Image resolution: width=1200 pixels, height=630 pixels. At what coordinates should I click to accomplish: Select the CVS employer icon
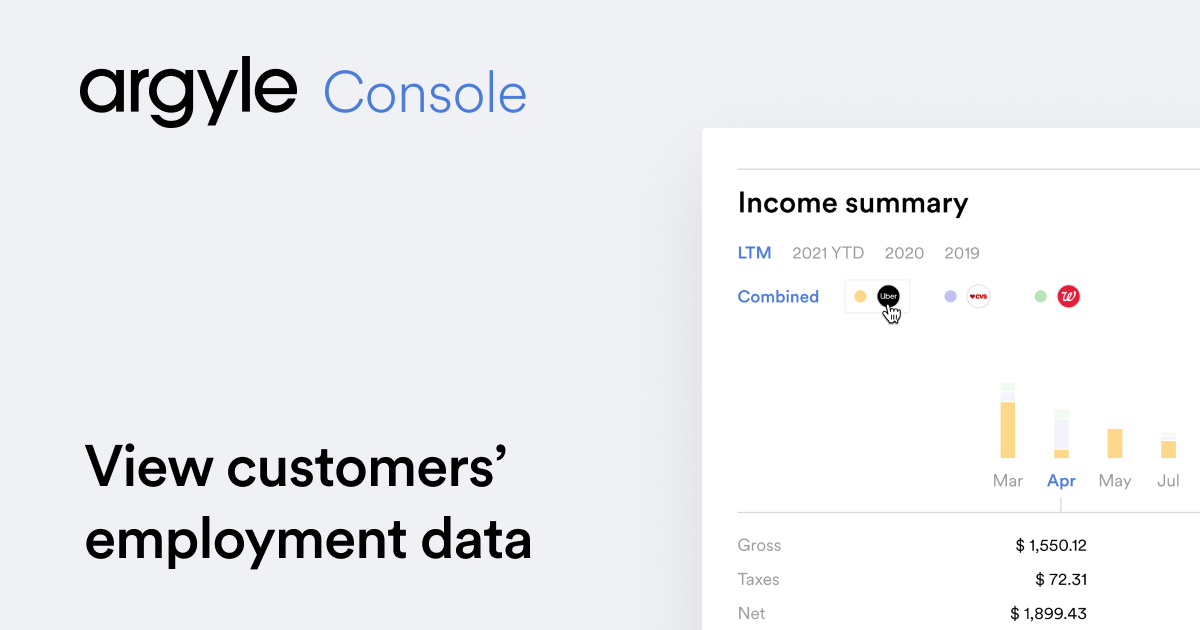pyautogui.click(x=978, y=296)
